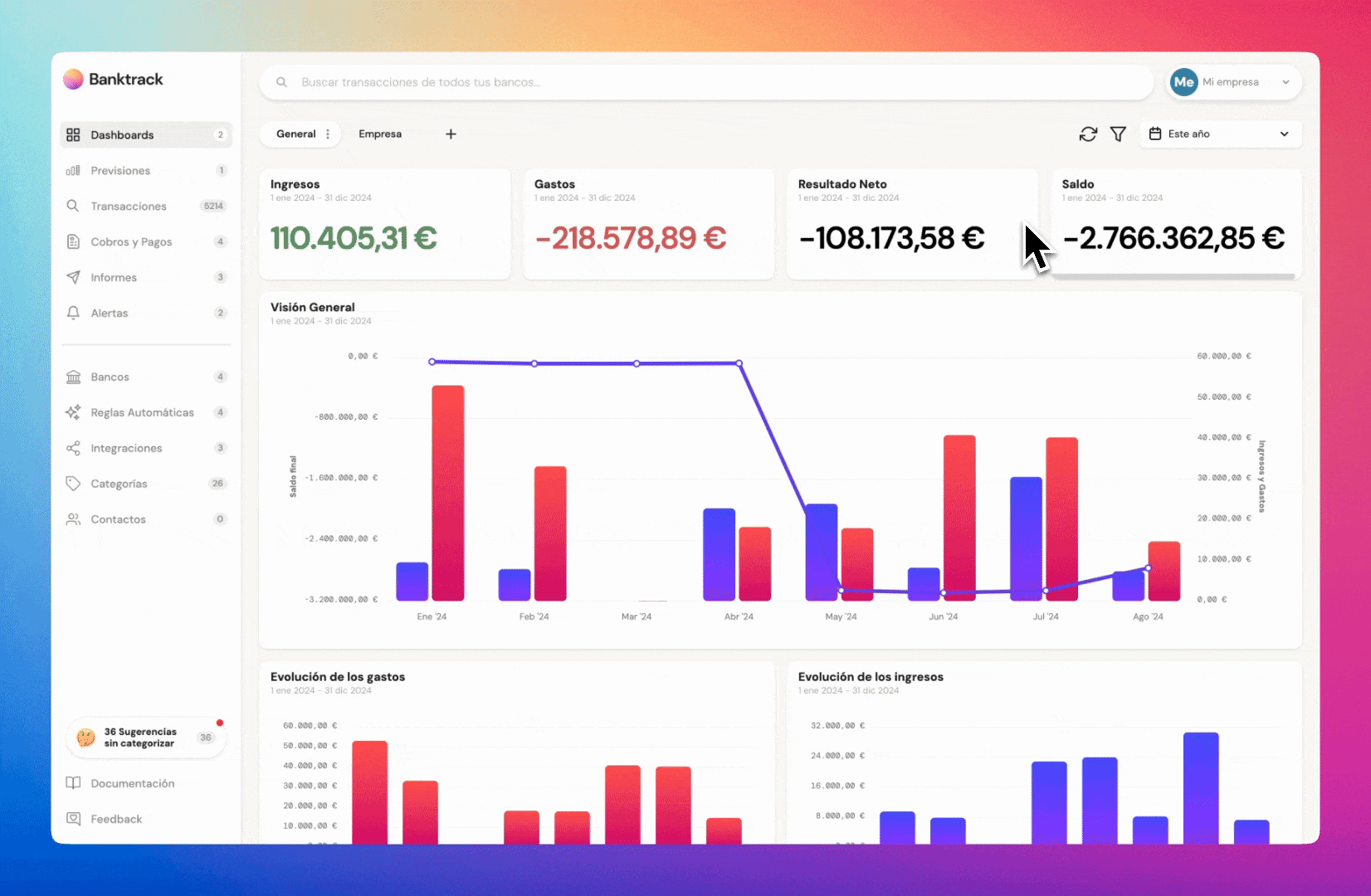Click the Alertas bell icon

click(x=73, y=313)
